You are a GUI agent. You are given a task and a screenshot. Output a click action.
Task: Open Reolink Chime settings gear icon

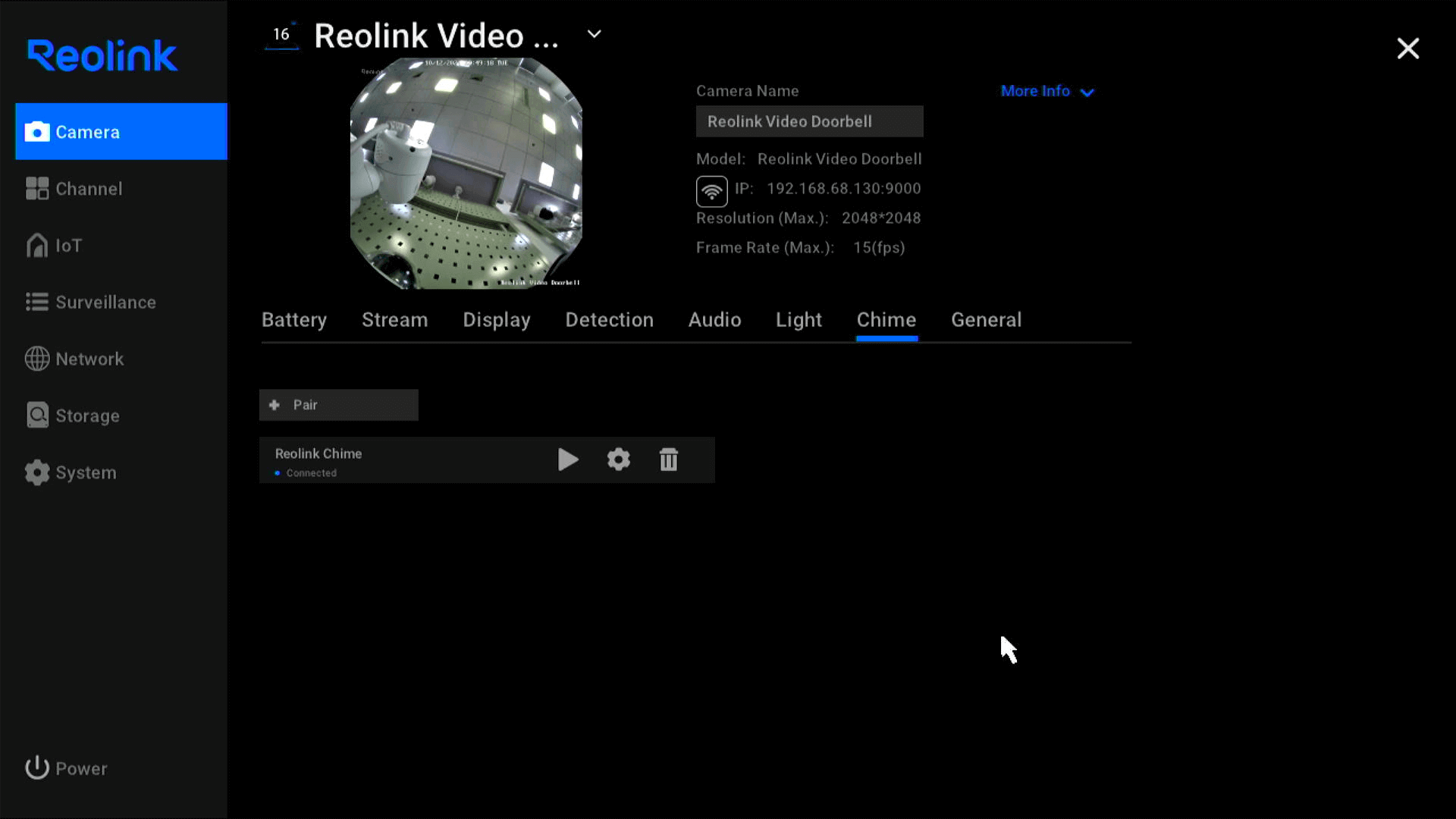coord(618,459)
